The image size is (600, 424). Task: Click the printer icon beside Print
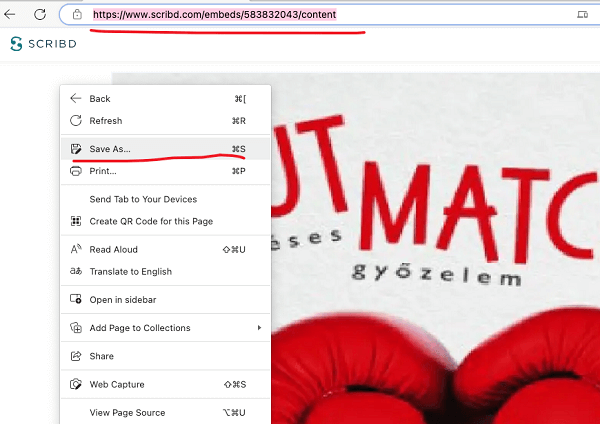(x=76, y=171)
